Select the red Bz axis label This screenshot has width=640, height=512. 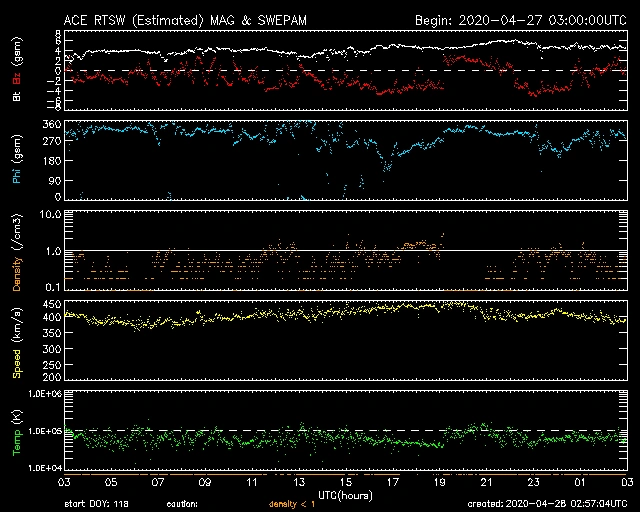click(x=17, y=62)
